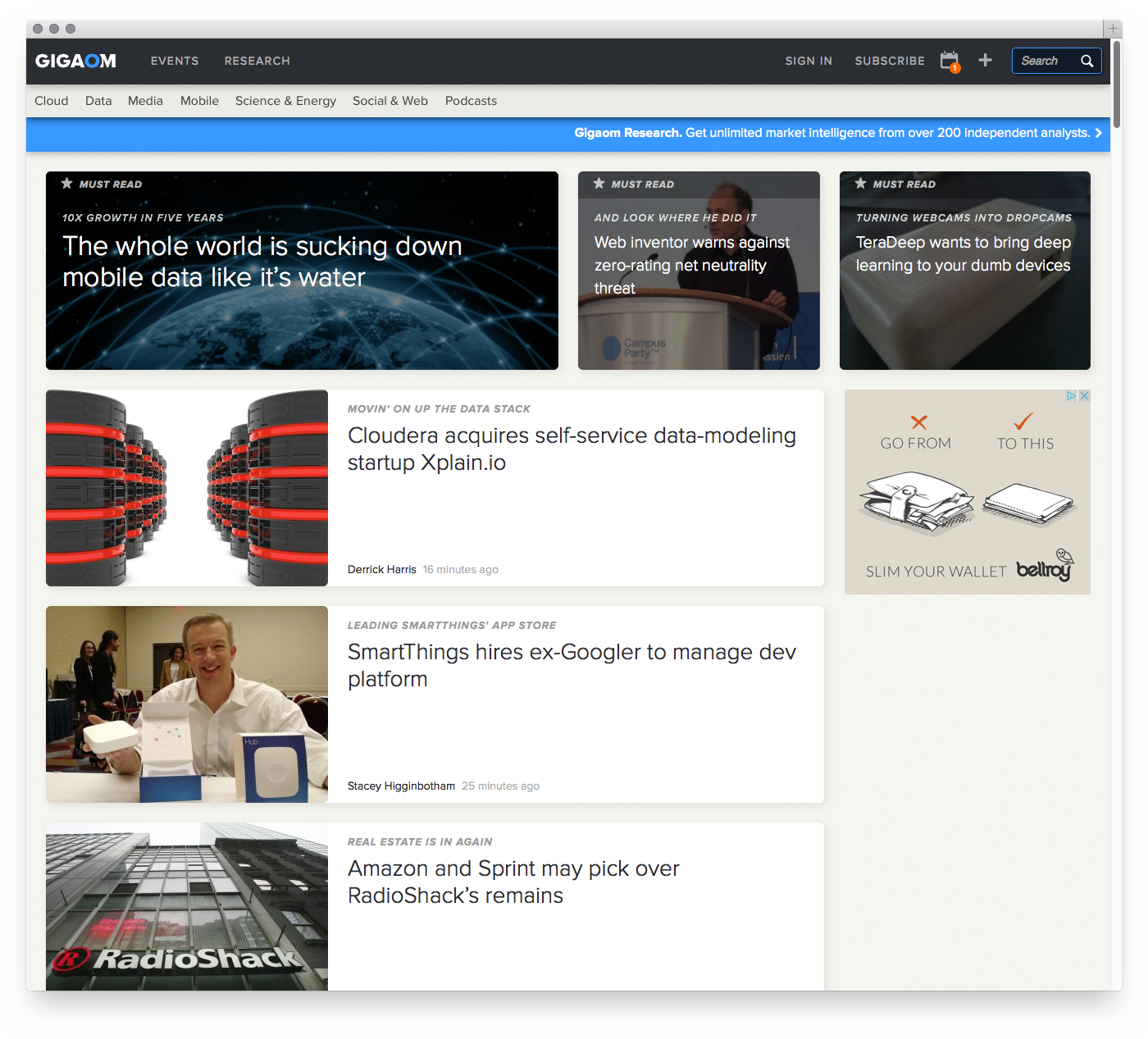Click "16 minutes ago" timestamp
Image resolution: width=1148 pixels, height=1039 pixels.
coord(461,569)
